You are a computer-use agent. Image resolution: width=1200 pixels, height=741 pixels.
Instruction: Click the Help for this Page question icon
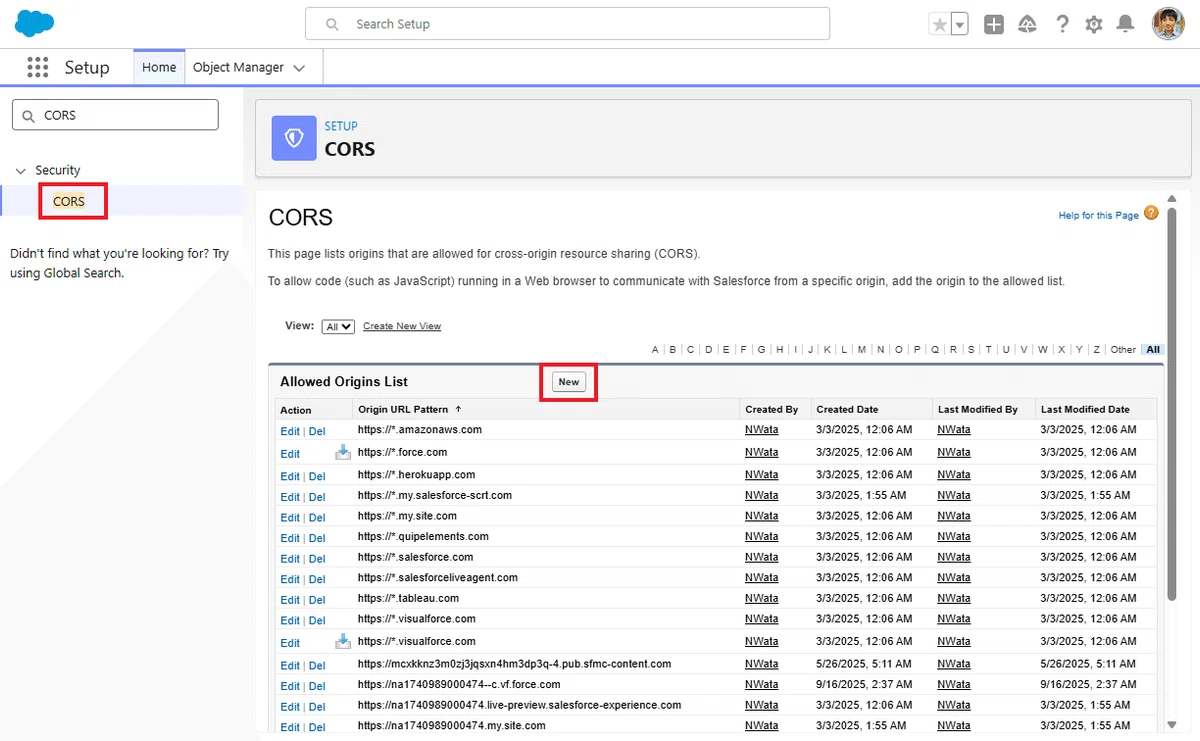pyautogui.click(x=1151, y=213)
